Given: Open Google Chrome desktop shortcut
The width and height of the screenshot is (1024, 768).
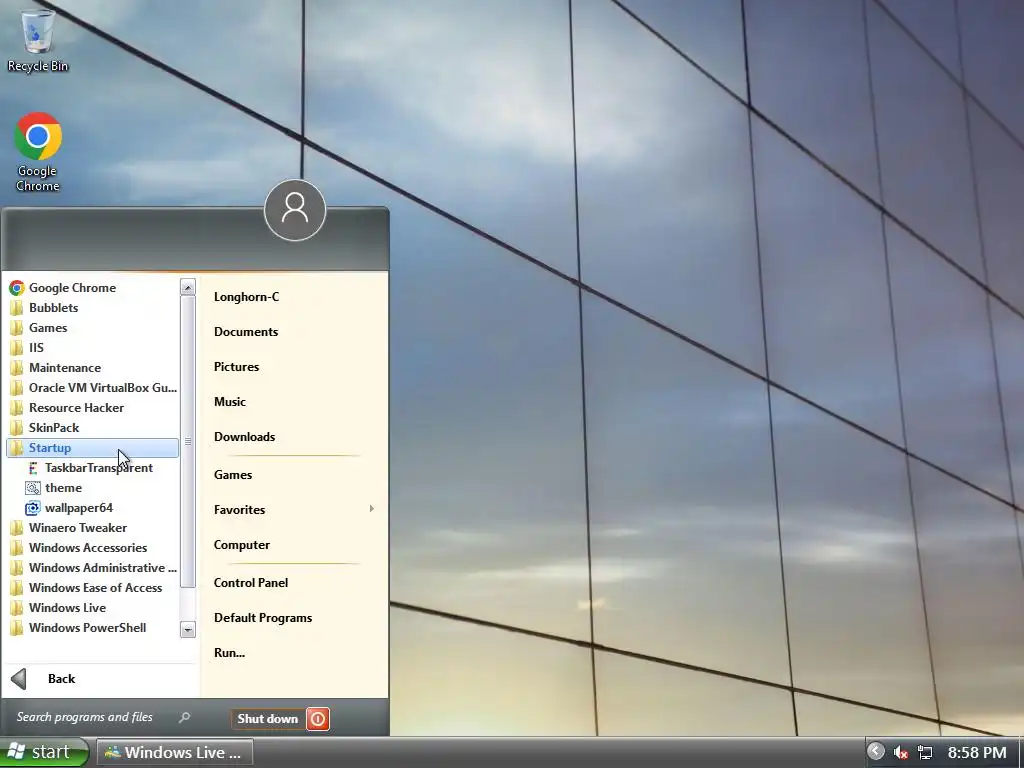Looking at the screenshot, I should [38, 152].
